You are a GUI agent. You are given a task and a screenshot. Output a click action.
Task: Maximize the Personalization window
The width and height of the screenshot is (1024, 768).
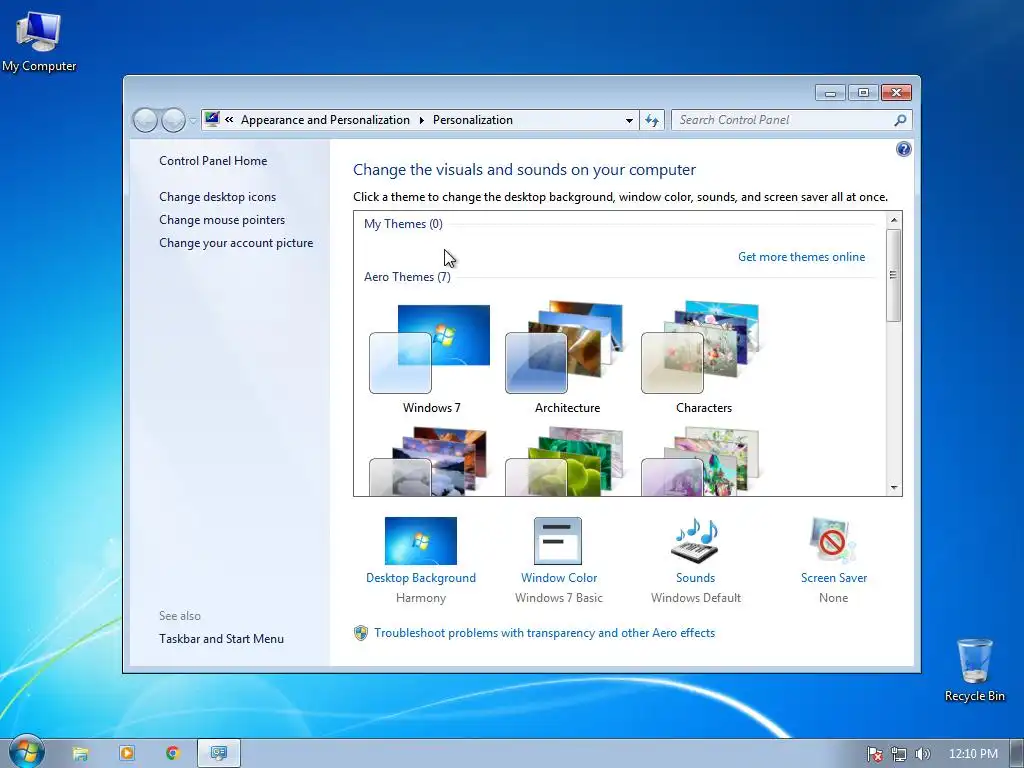click(x=863, y=93)
